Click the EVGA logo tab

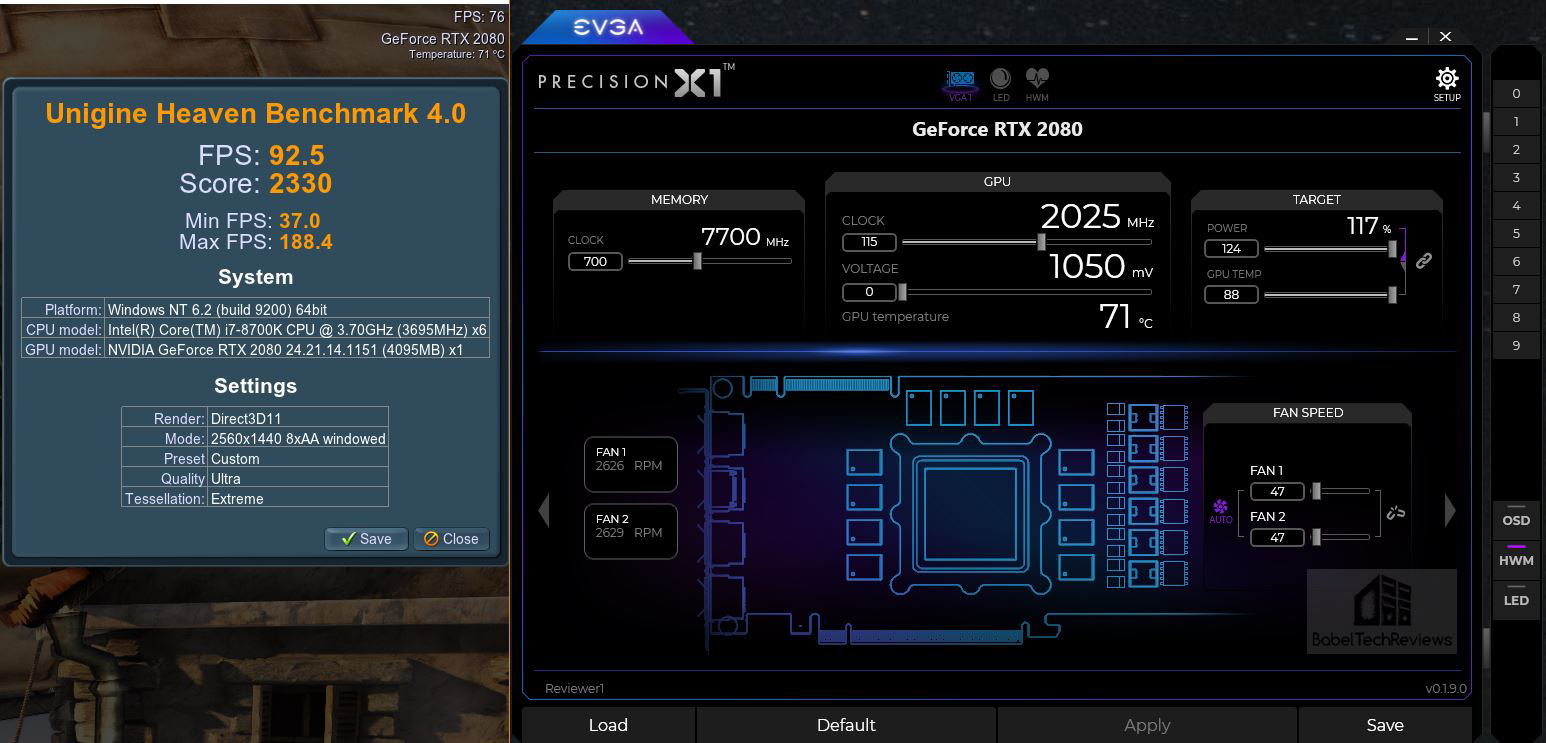tap(608, 27)
